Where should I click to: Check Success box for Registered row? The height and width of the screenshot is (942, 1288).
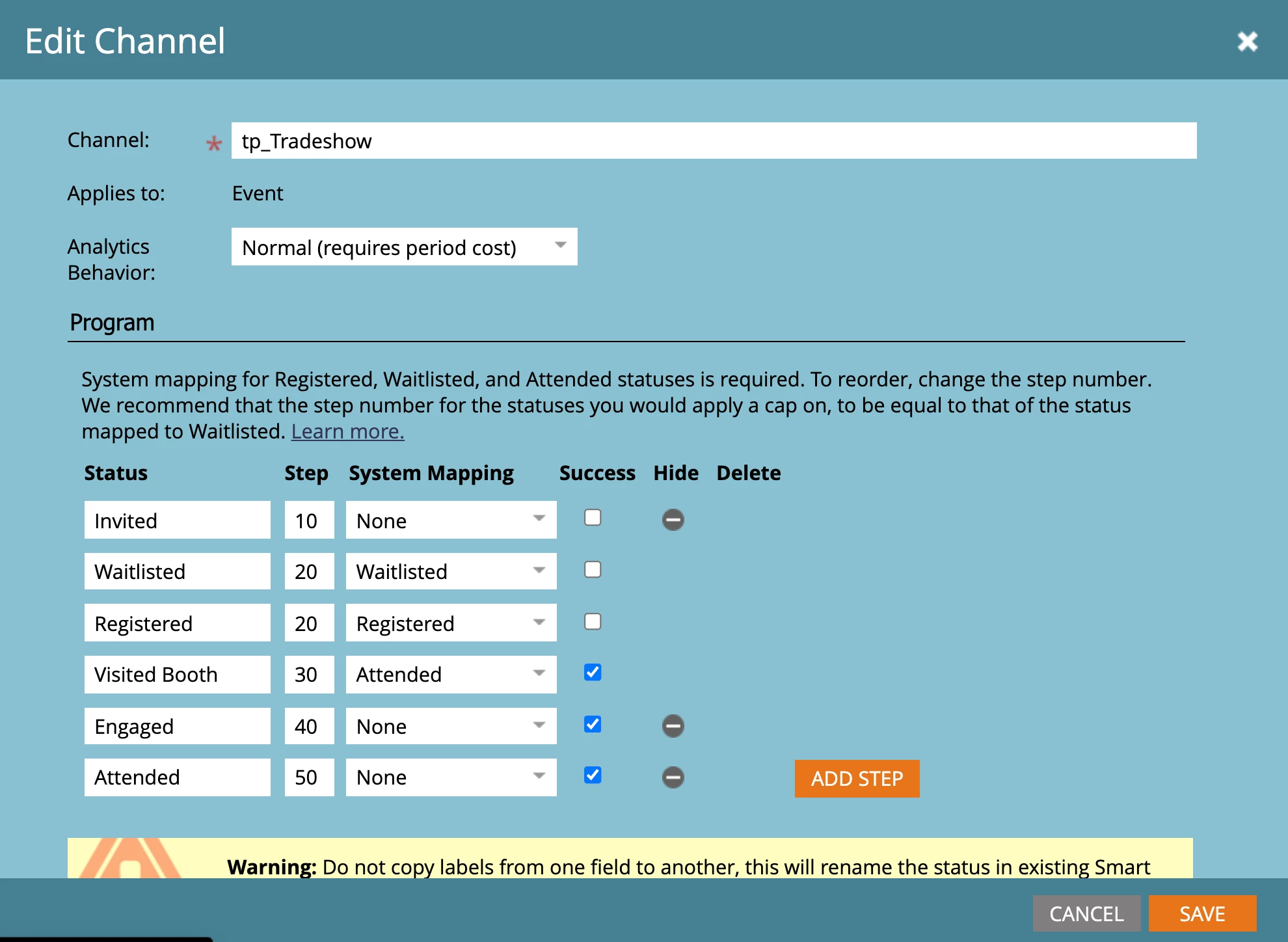pos(593,622)
